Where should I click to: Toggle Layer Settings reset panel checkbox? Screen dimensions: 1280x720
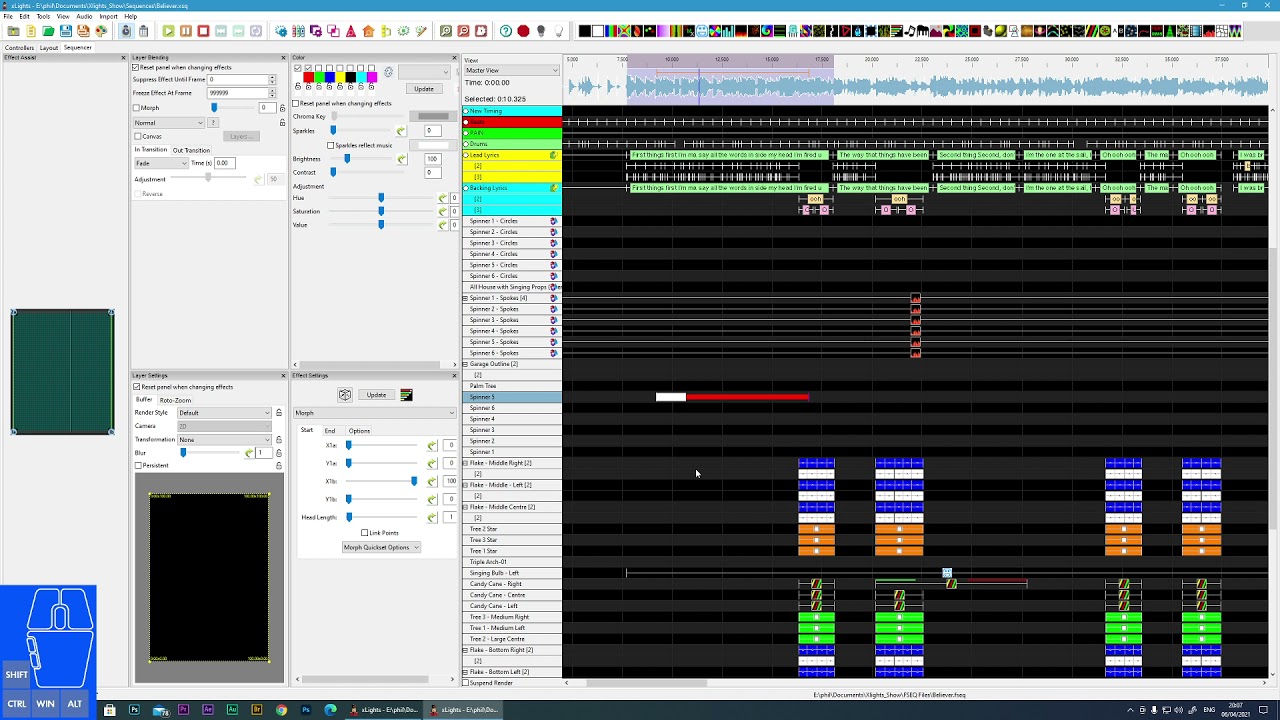(137, 387)
